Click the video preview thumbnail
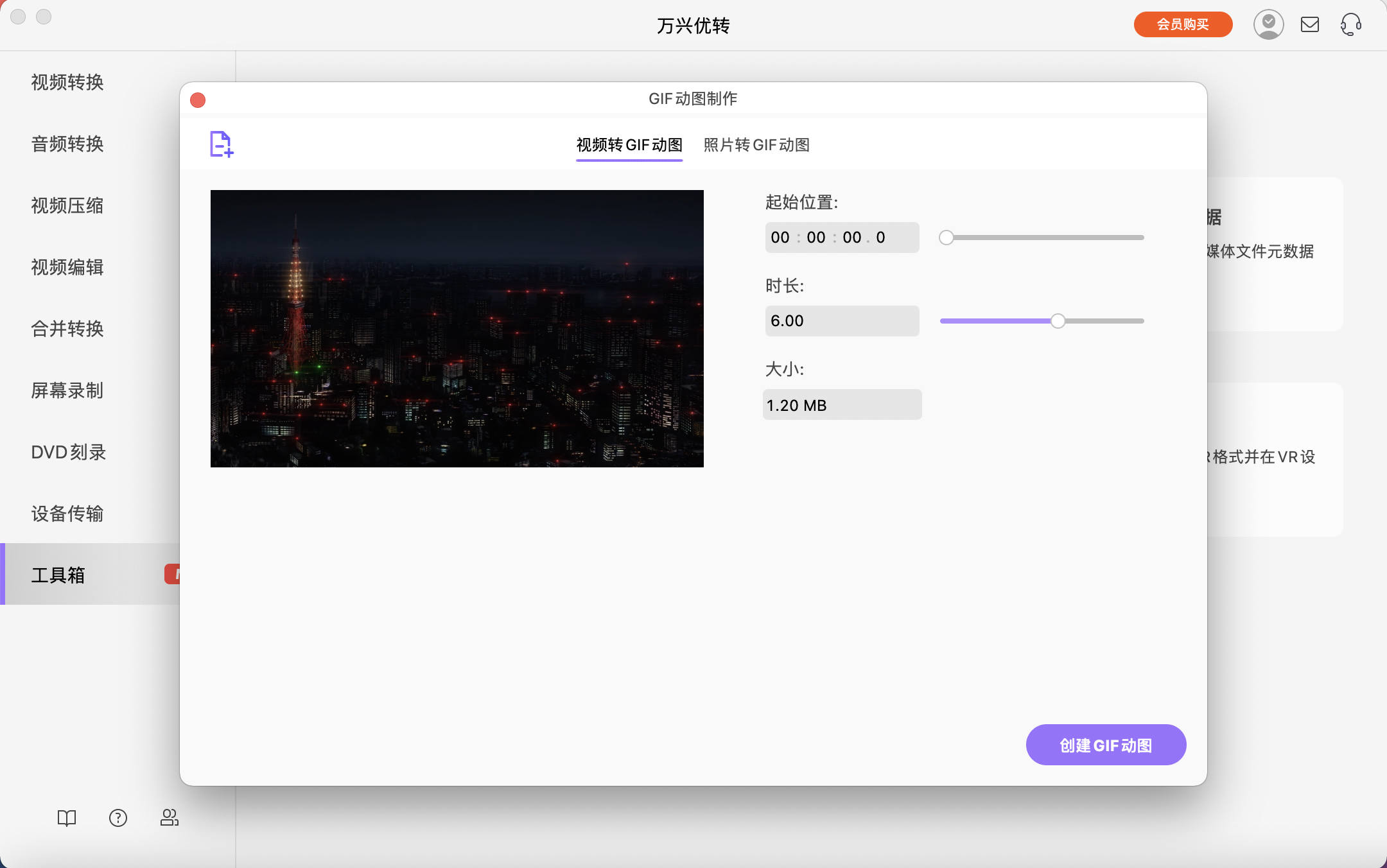The width and height of the screenshot is (1387, 868). click(x=457, y=327)
